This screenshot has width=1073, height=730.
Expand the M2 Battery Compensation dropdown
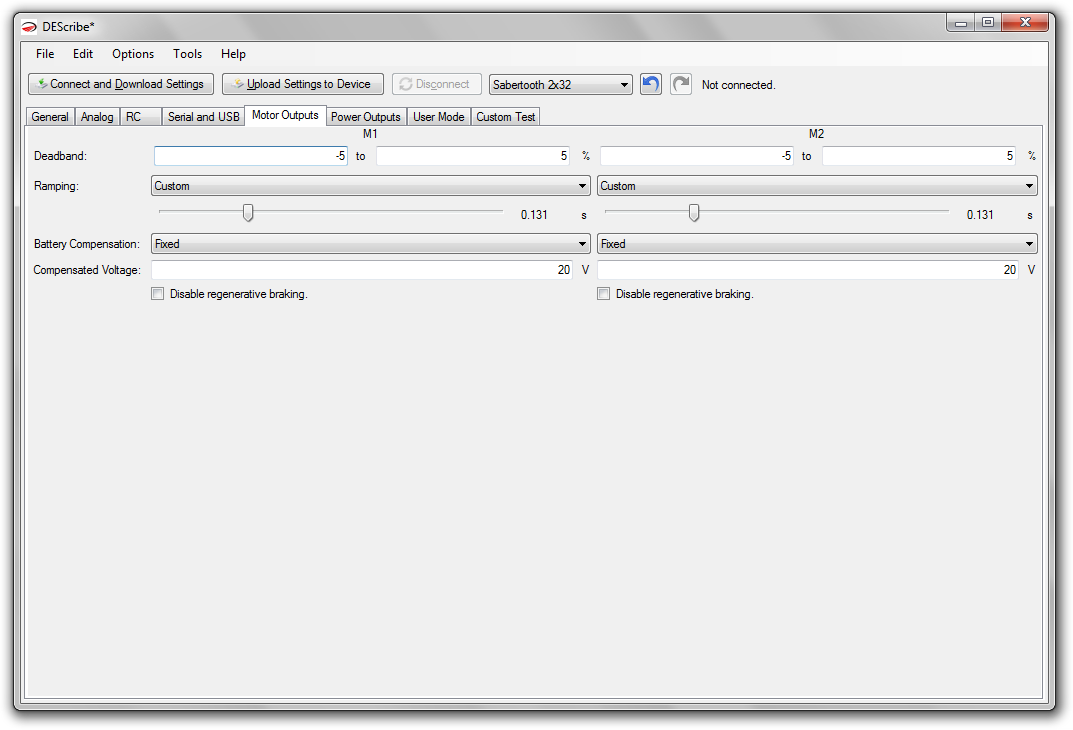pos(816,244)
